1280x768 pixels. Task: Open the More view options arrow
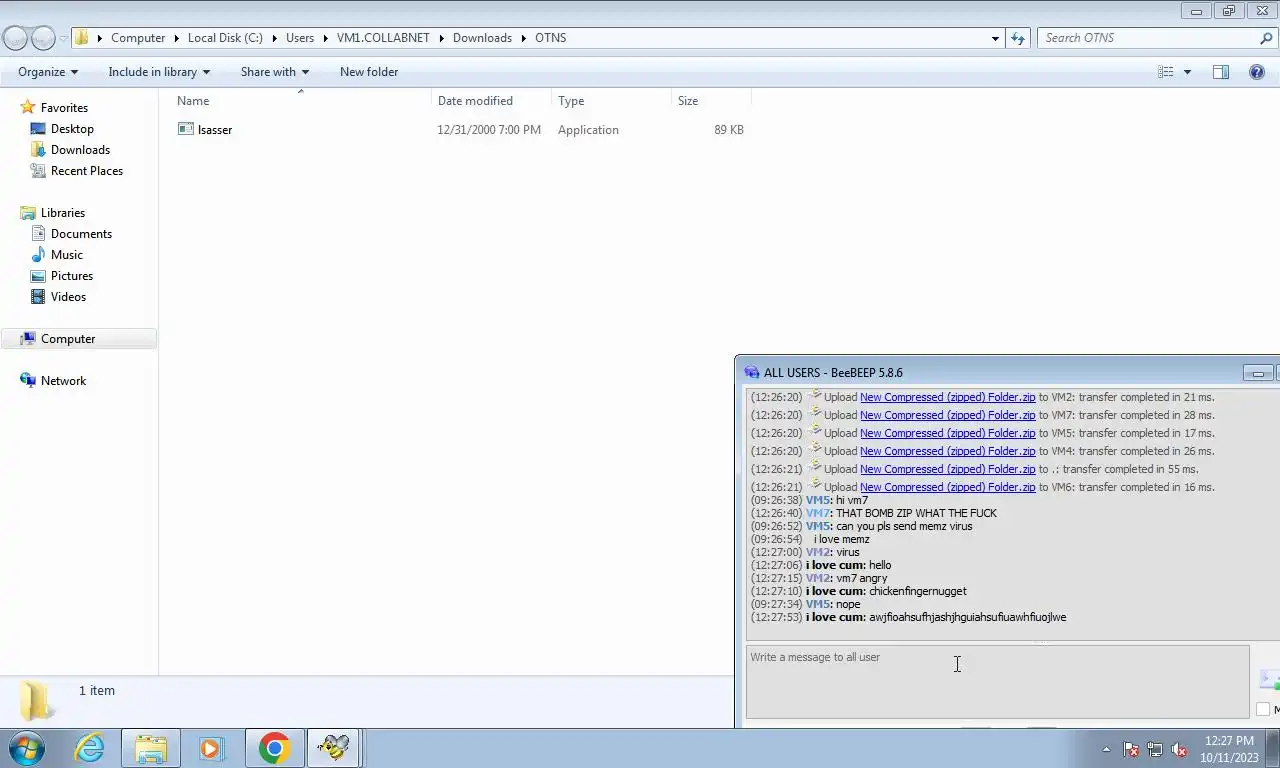coord(1187,72)
